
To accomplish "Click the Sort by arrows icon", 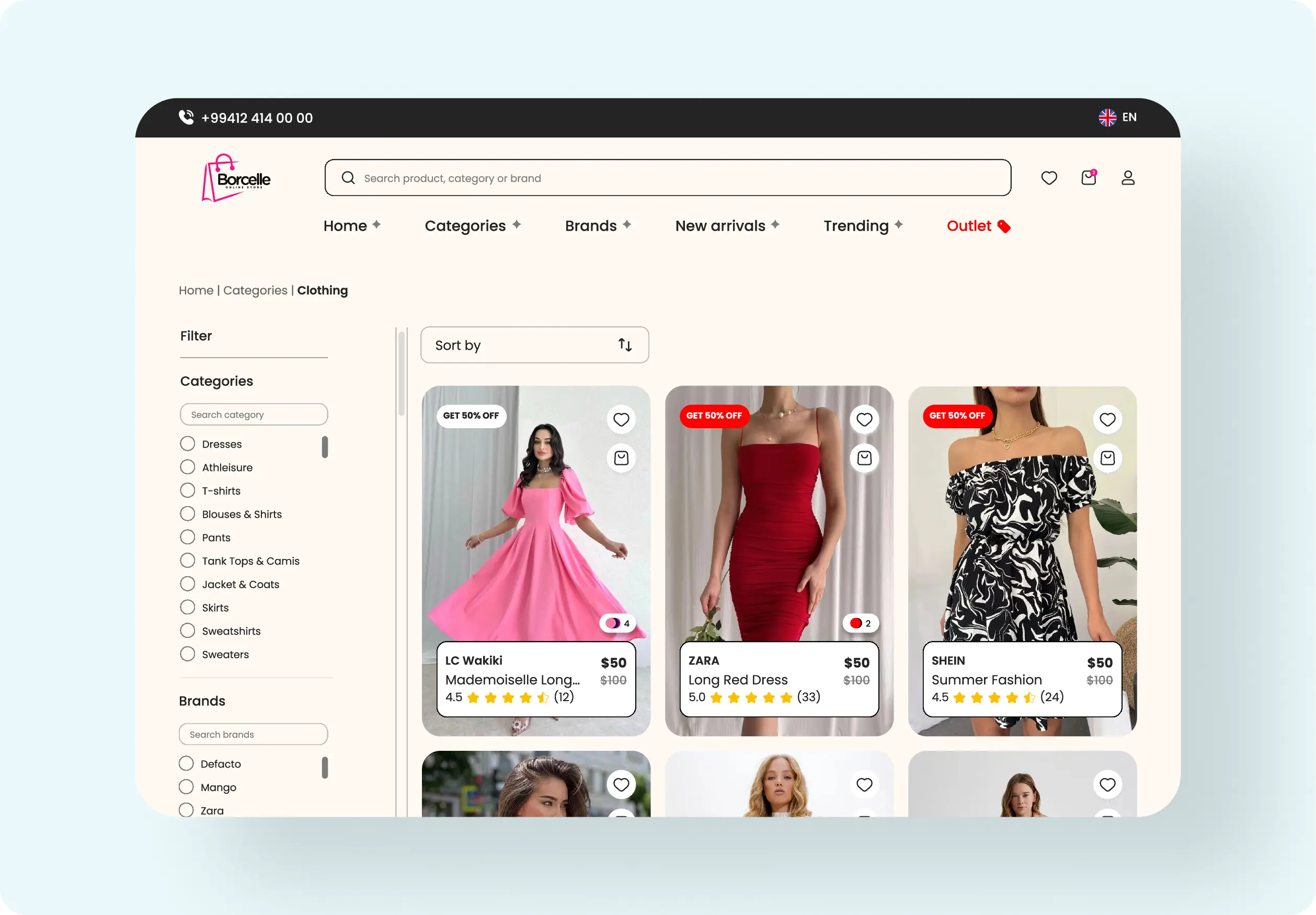I will tap(625, 345).
